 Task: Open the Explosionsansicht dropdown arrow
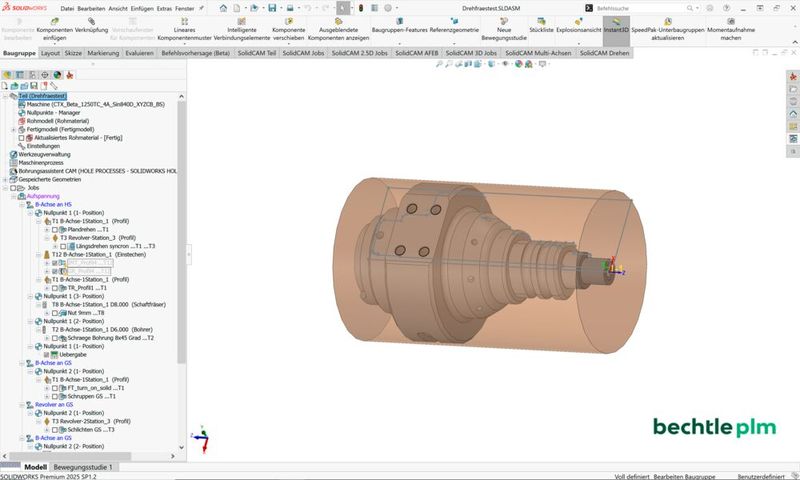(578, 44)
